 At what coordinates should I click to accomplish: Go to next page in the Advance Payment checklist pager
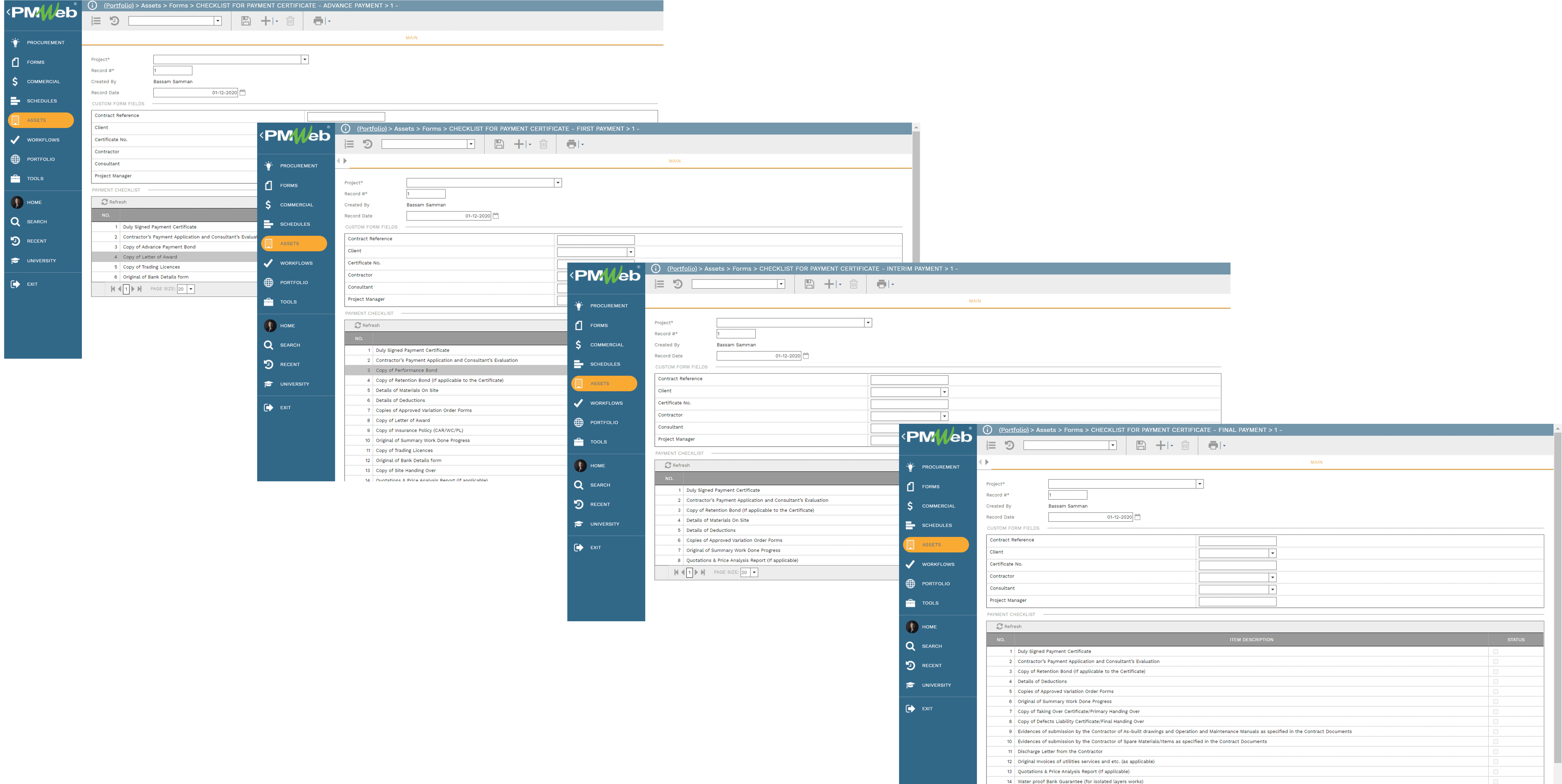pyautogui.click(x=133, y=289)
